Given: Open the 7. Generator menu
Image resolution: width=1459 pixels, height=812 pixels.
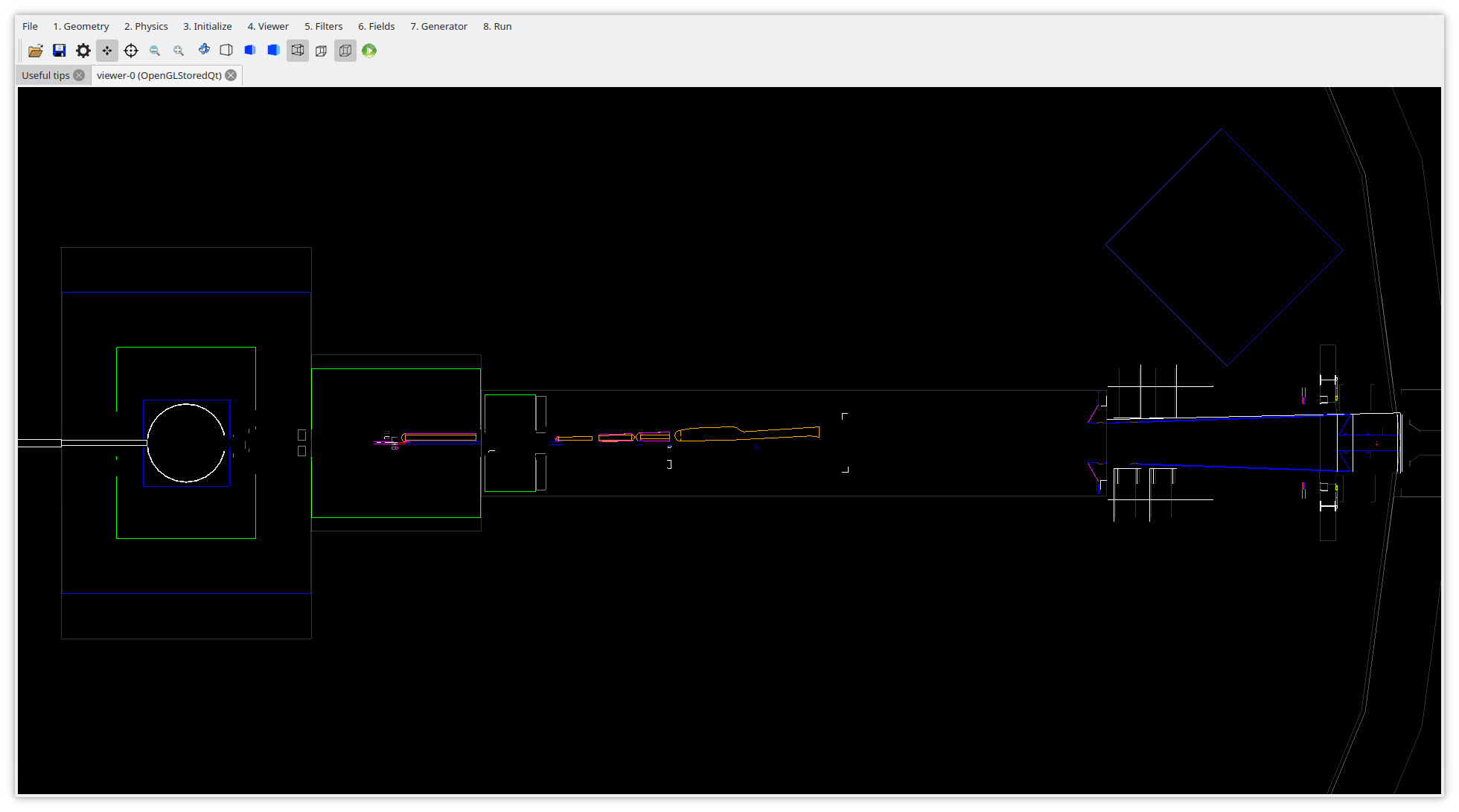Looking at the screenshot, I should [x=438, y=26].
